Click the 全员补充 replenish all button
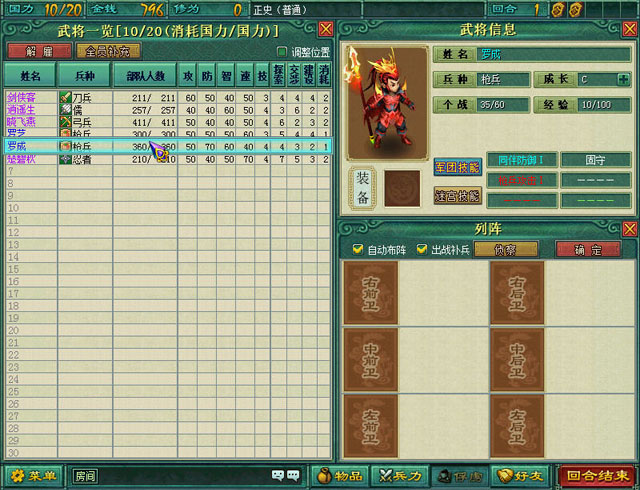This screenshot has height=490, width=640. 108,51
